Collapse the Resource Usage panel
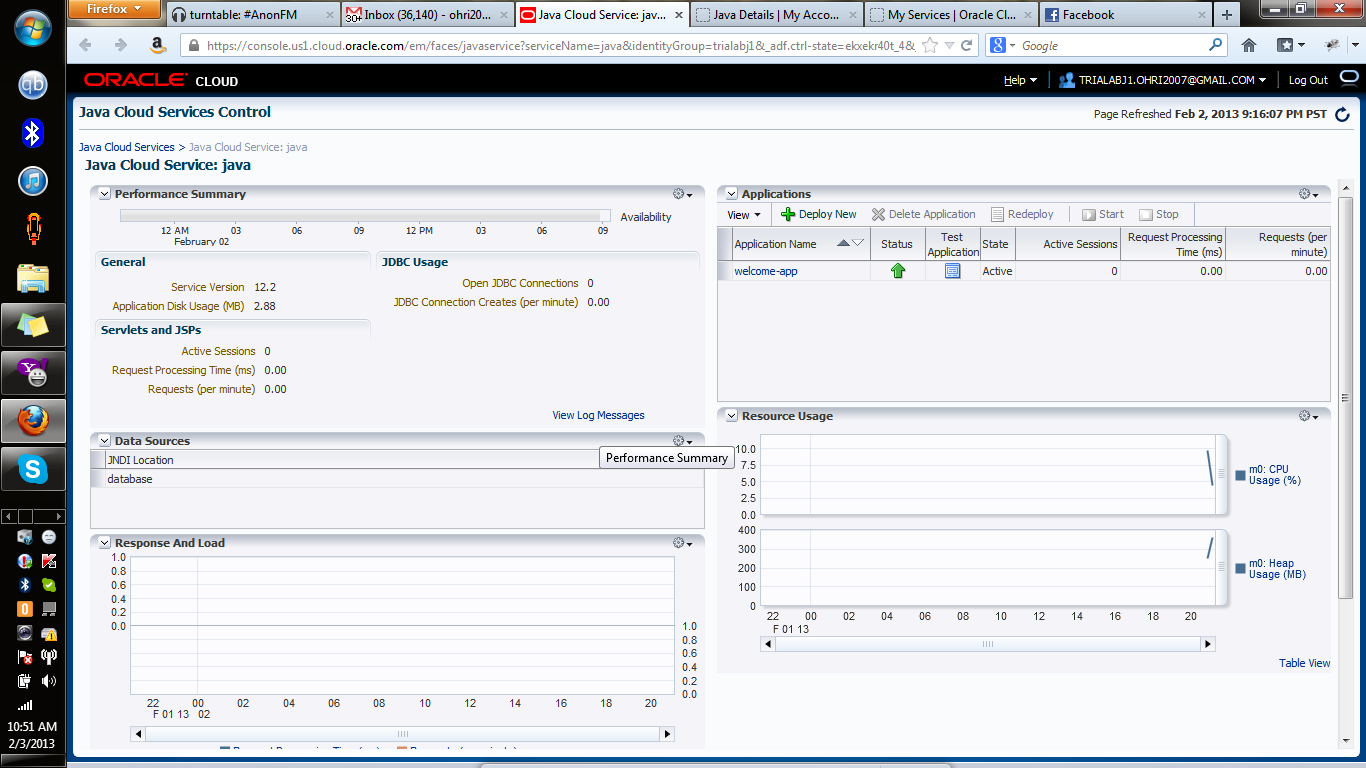 point(732,416)
